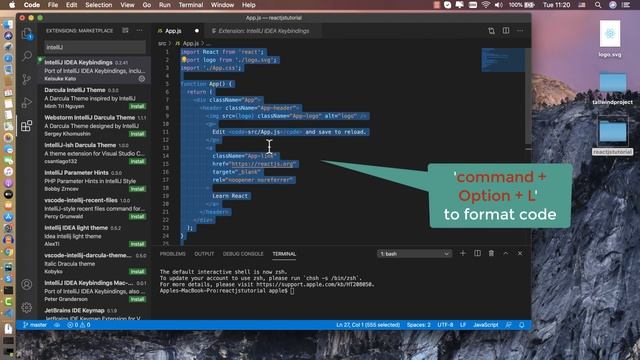Change Spaces: 2 indentation setting
Viewport: 640px width, 360px height.
tap(418, 325)
